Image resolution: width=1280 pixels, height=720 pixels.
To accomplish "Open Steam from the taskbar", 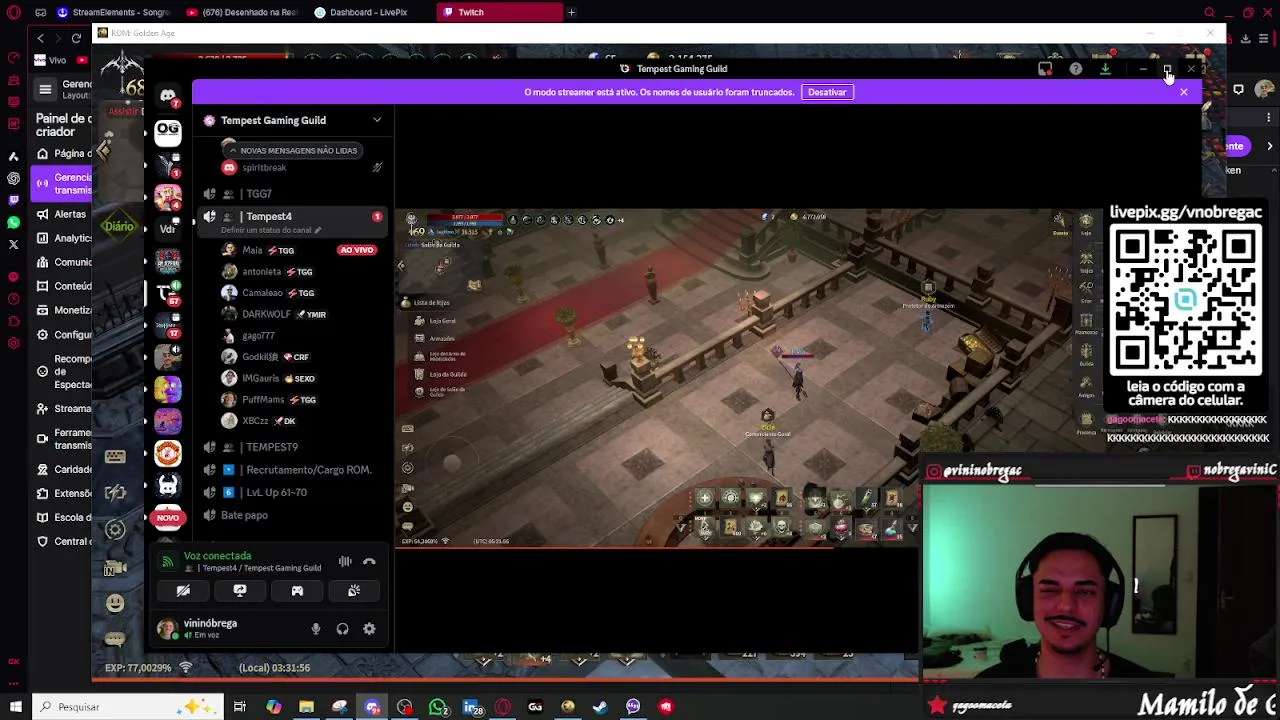I will (x=600, y=707).
